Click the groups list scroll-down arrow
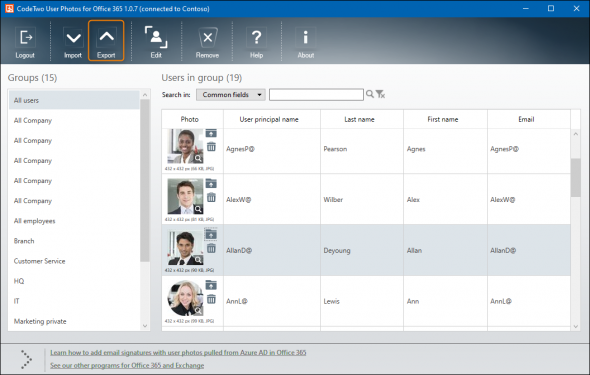Screen dimensions: 590x375 pyautogui.click(x=145, y=326)
